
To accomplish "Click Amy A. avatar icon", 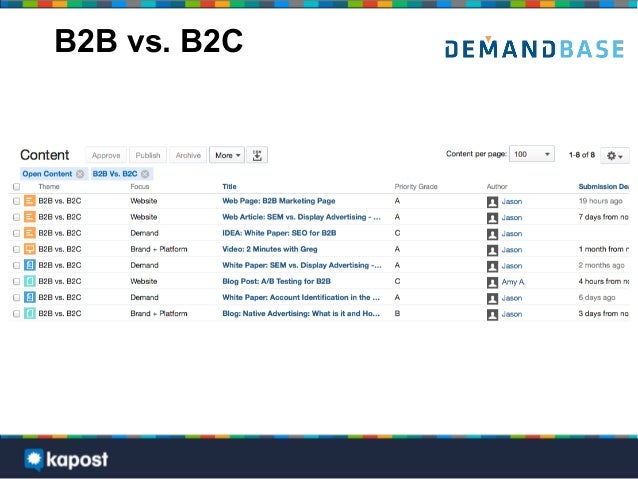I will (x=492, y=282).
